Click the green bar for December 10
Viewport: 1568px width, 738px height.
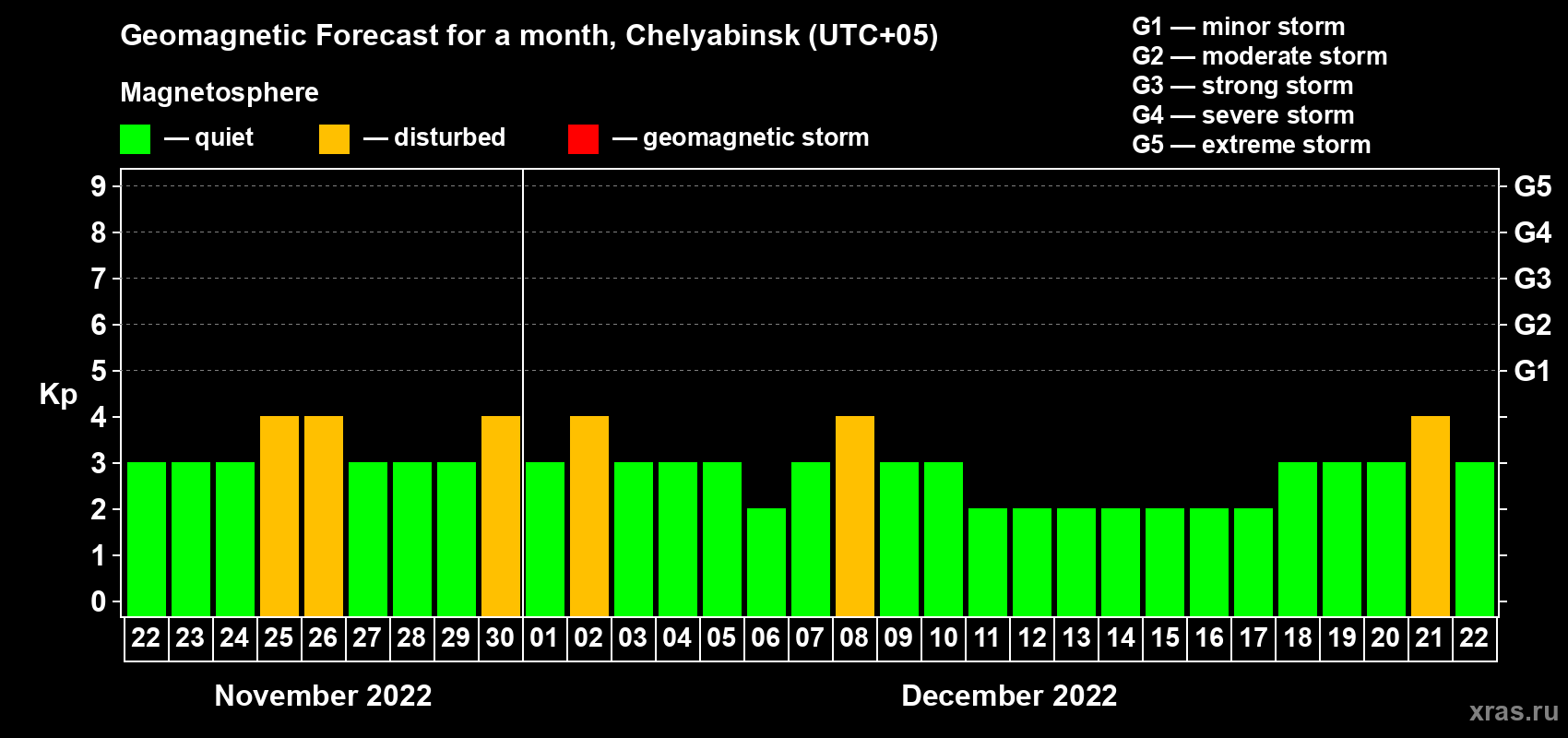[x=944, y=540]
